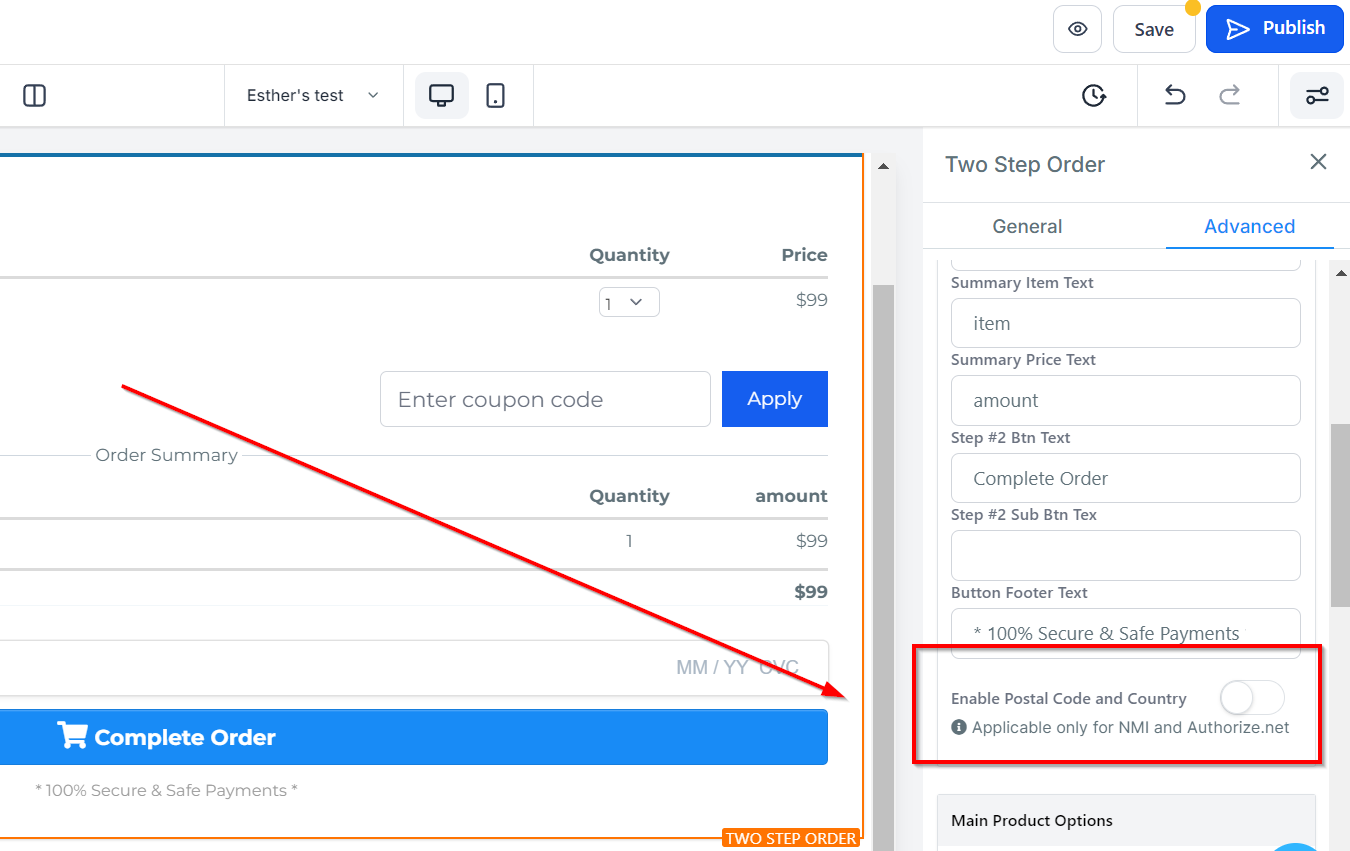Enable Postal Code and Country toggle
This screenshot has width=1350, height=851.
[1251, 698]
